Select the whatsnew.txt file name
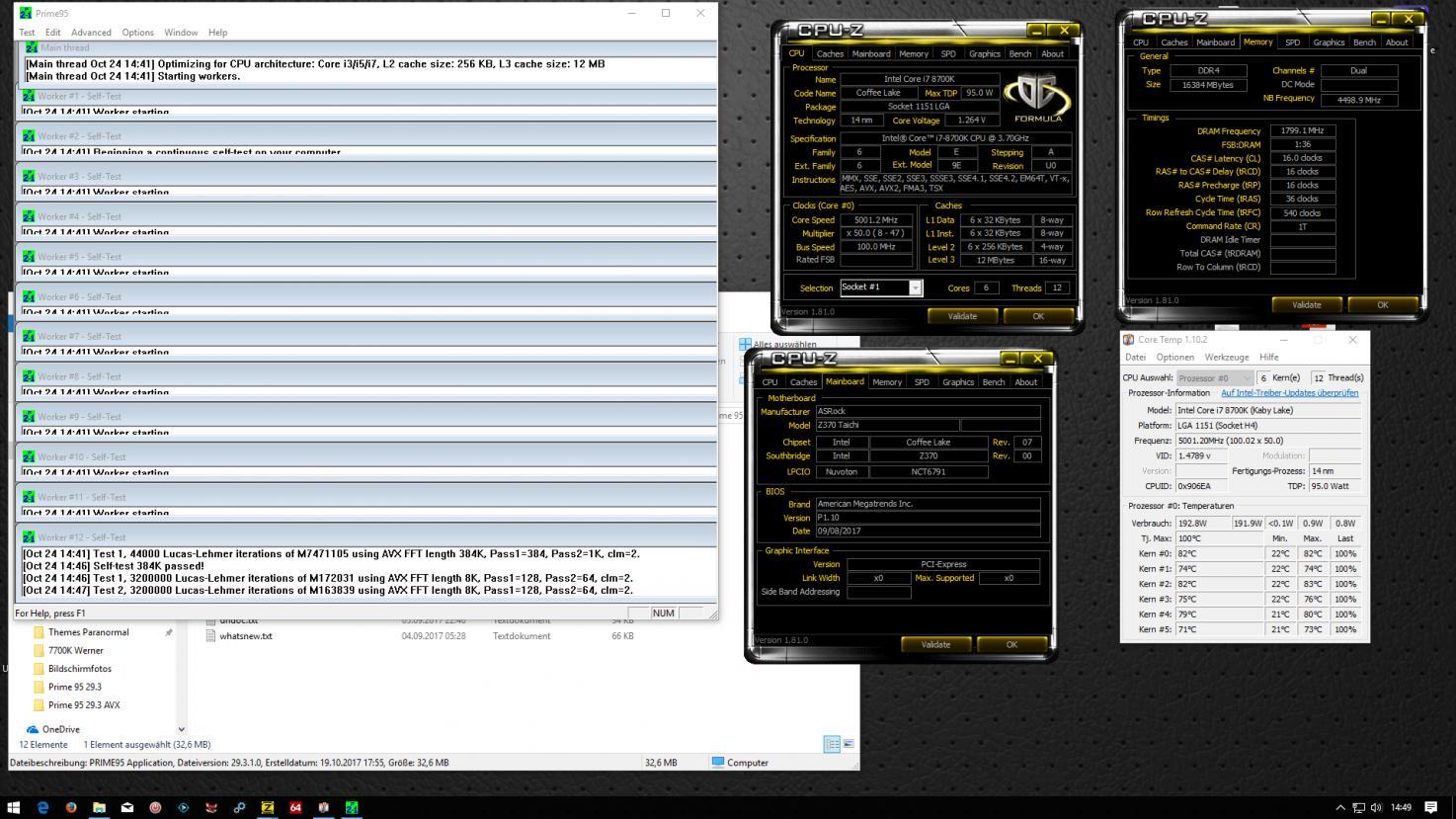Viewport: 1456px width, 819px height. click(246, 636)
